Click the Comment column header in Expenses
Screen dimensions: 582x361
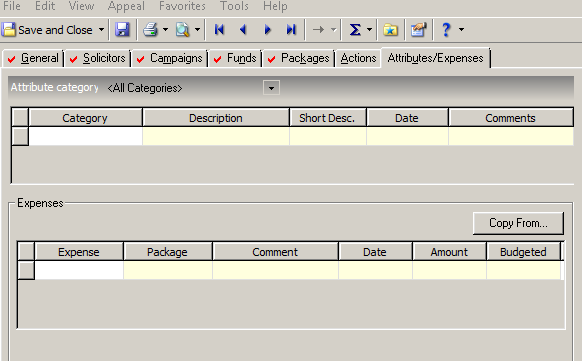point(275,252)
